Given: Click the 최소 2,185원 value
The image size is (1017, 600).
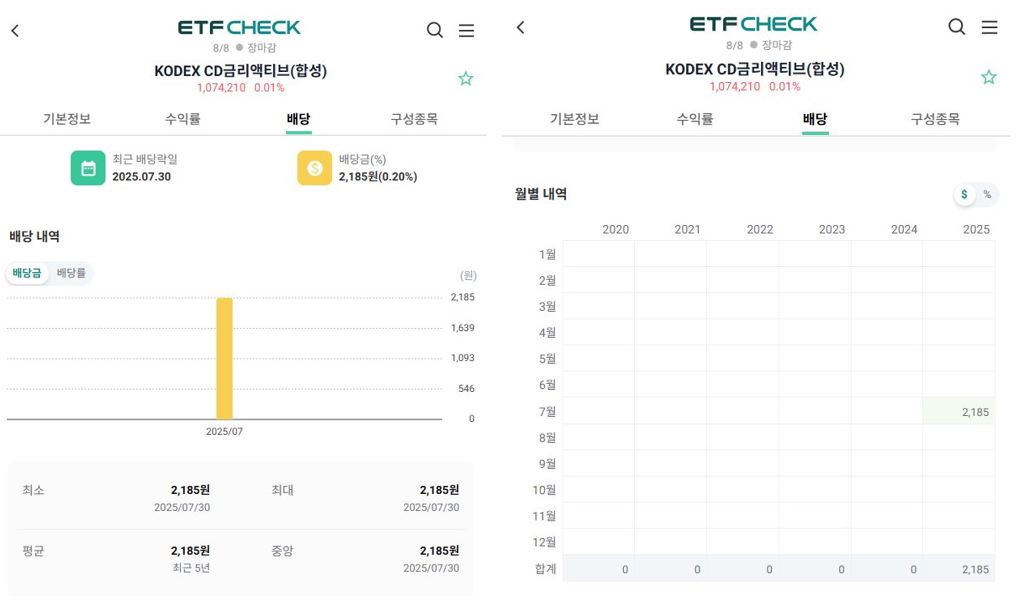Looking at the screenshot, I should tap(190, 490).
